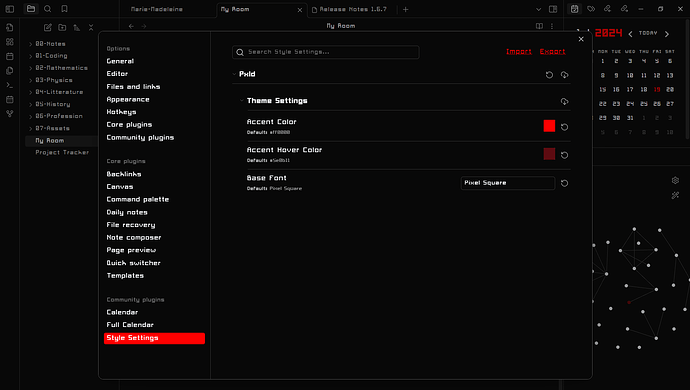Screen dimensions: 690x390
Task: Expand the 03-Physics folder
Action: pyautogui.click(x=30, y=80)
